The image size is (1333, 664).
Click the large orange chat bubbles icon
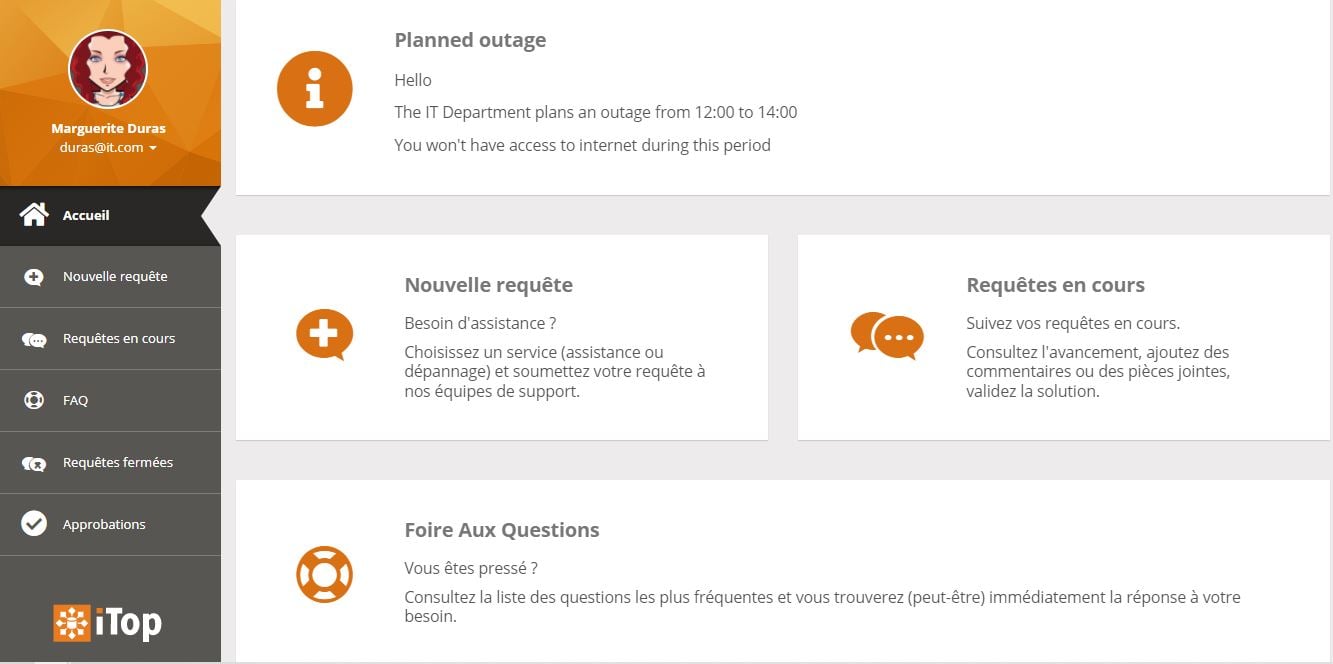887,335
